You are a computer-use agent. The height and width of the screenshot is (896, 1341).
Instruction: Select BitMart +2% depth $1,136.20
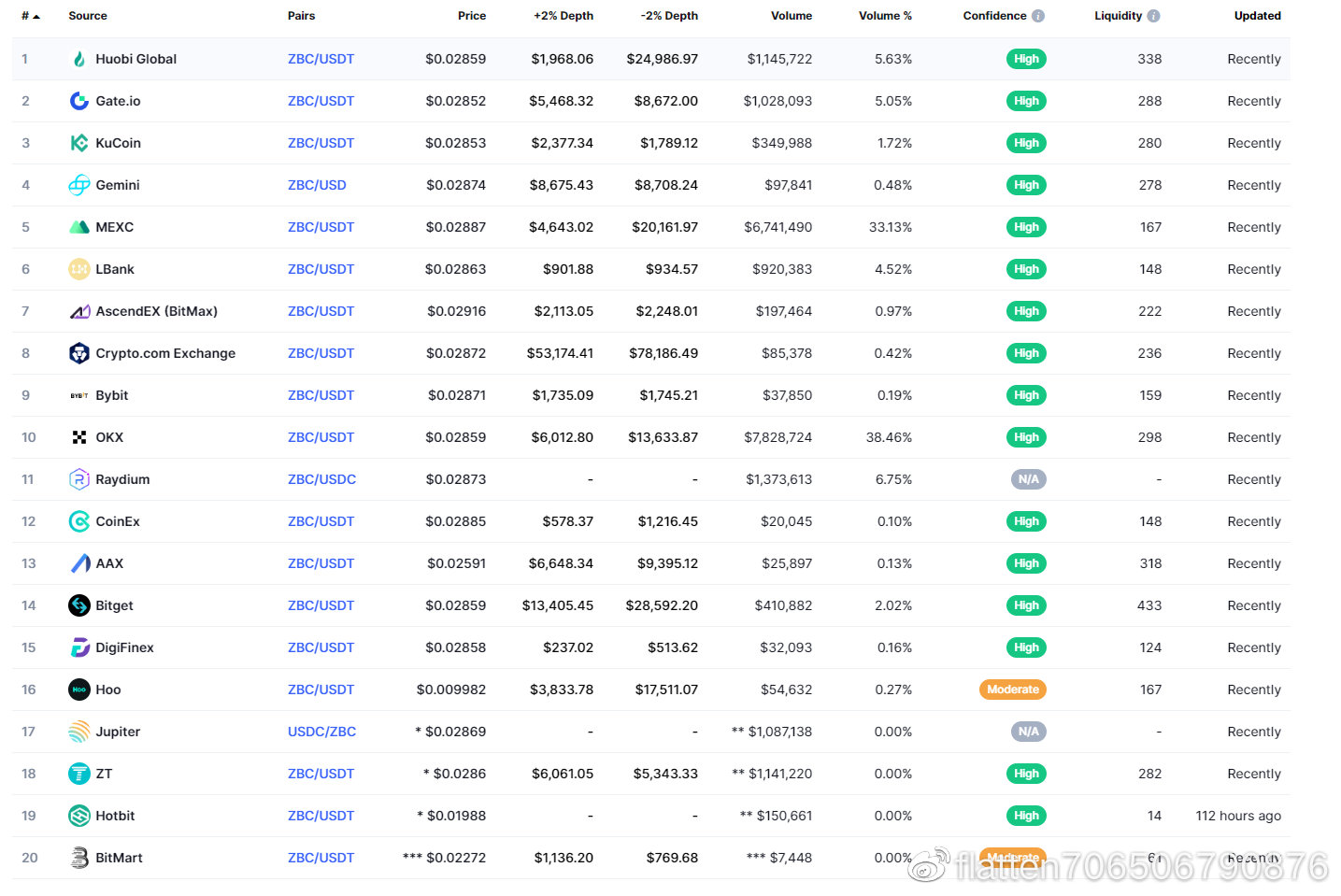pyautogui.click(x=564, y=858)
